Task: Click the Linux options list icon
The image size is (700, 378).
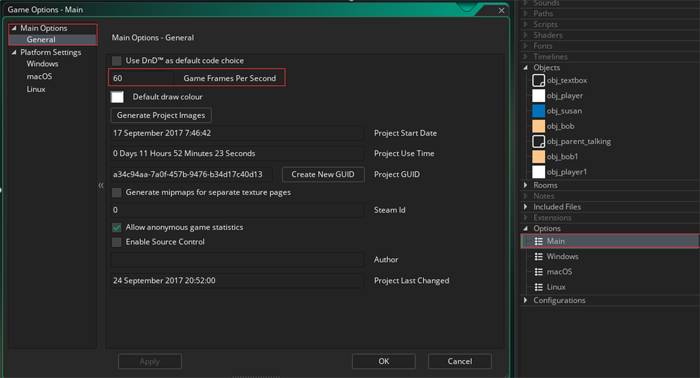Action: 539,287
